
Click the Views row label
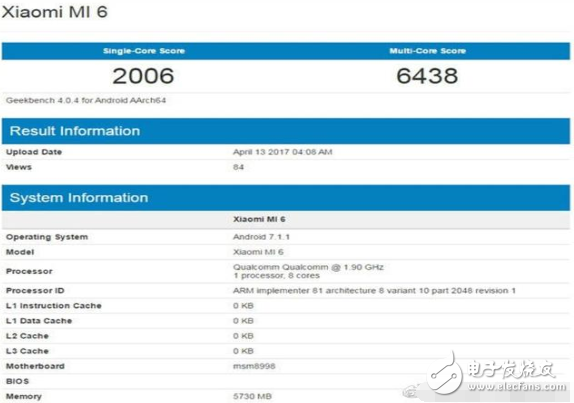tap(19, 167)
